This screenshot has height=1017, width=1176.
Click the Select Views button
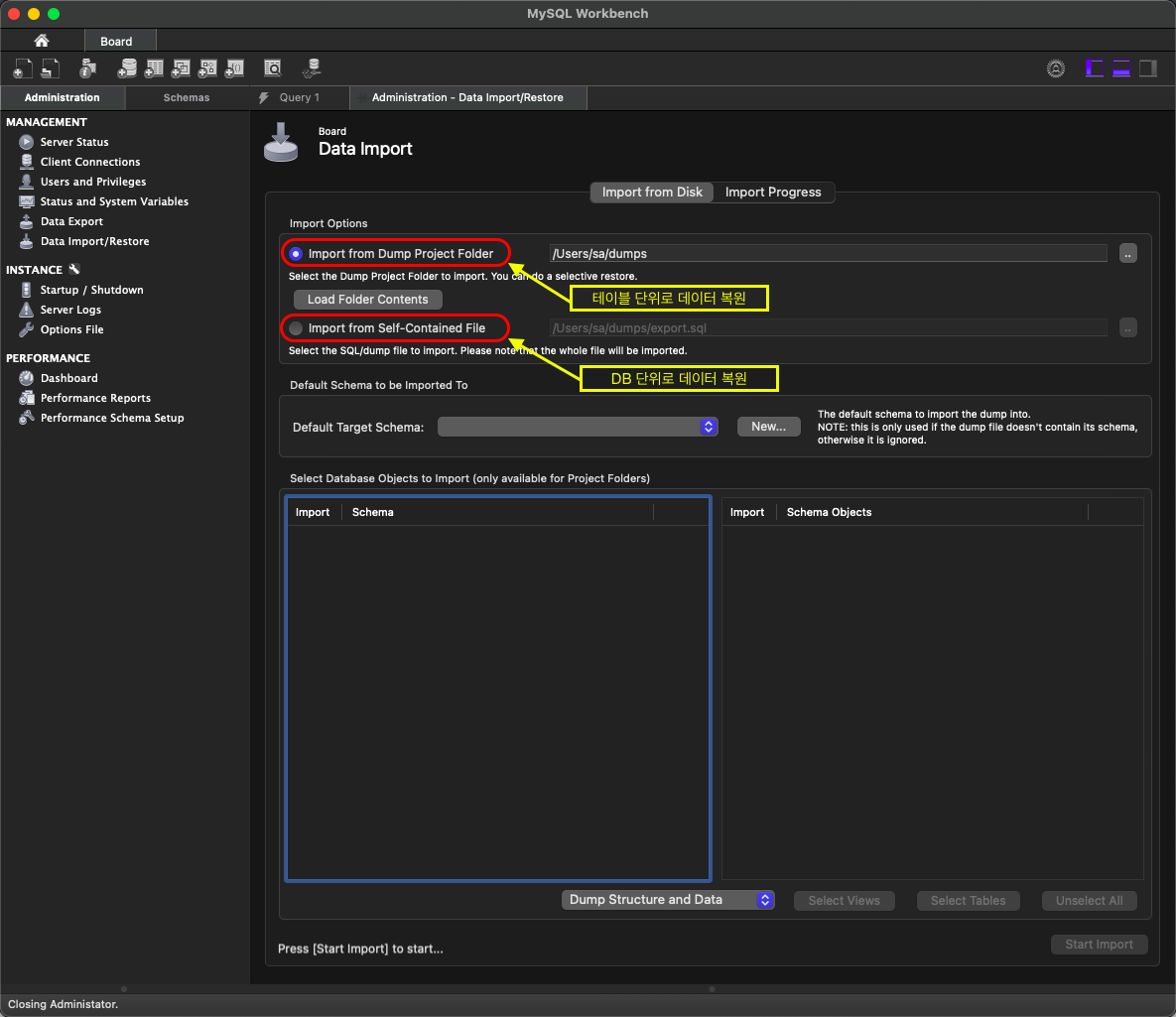coord(844,901)
